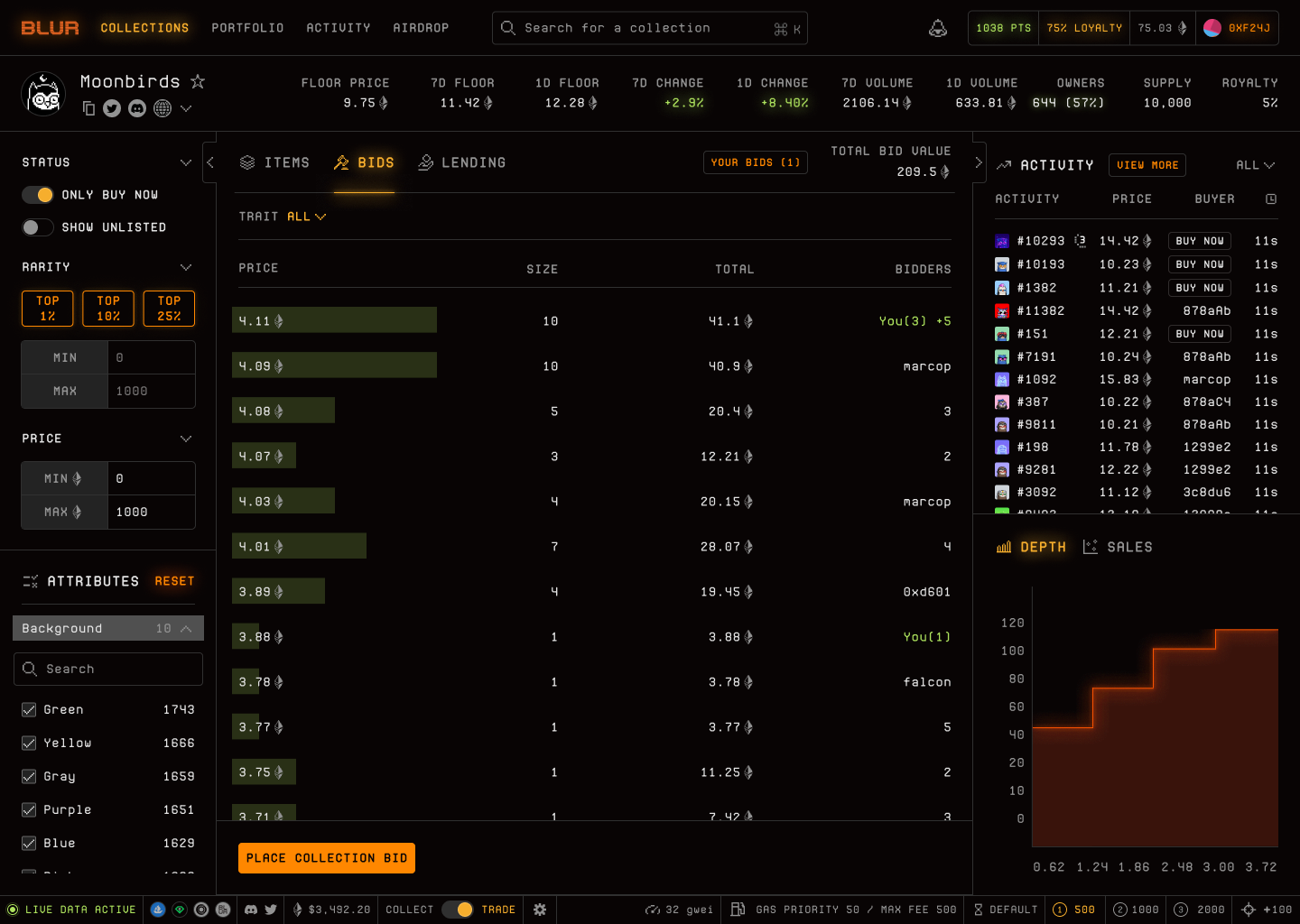Click the gas pump priority icon
Screen dimensions: 1300x924
click(x=738, y=910)
